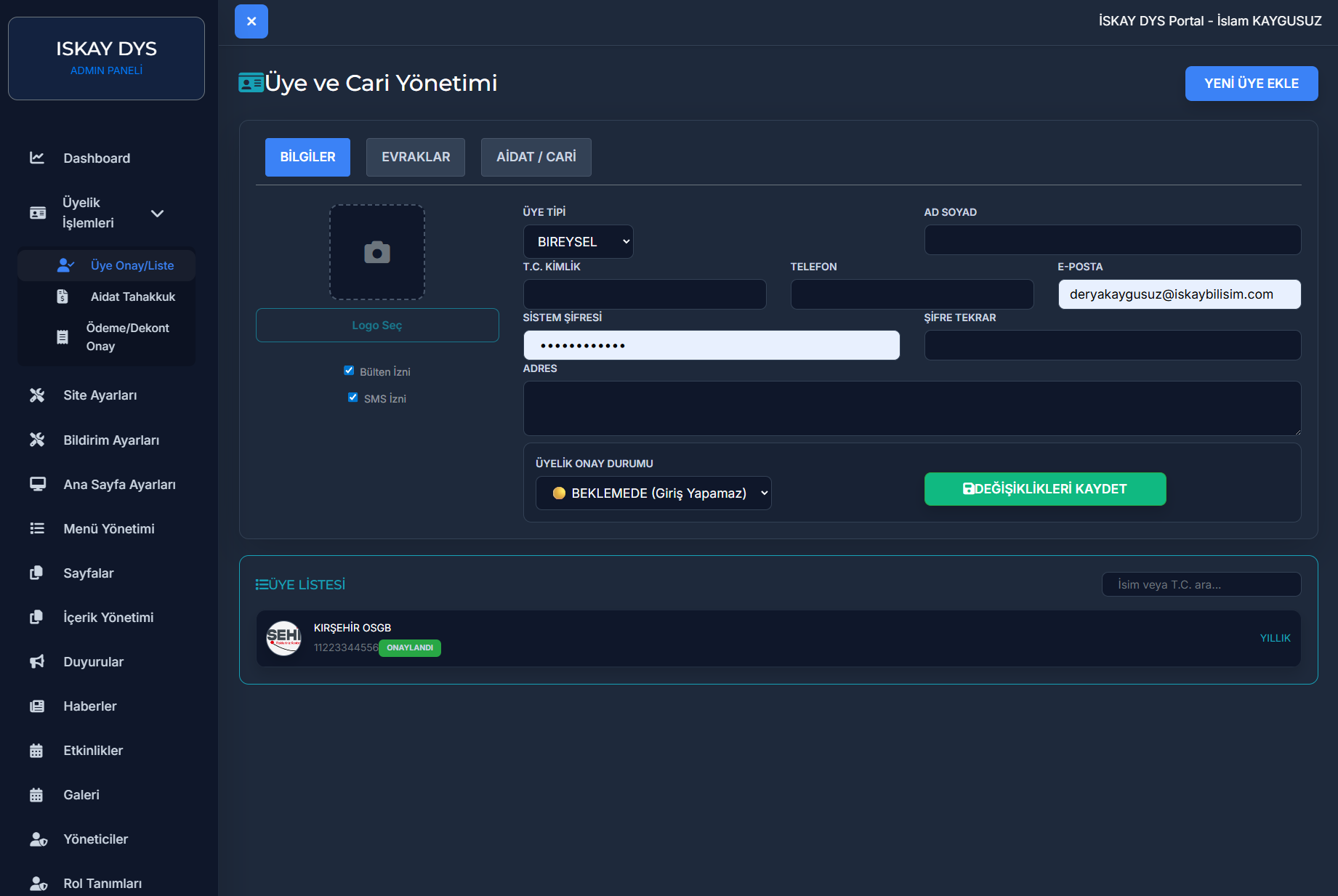The height and width of the screenshot is (896, 1338).
Task: Click the Site Ayarları tools icon
Action: coord(37,395)
